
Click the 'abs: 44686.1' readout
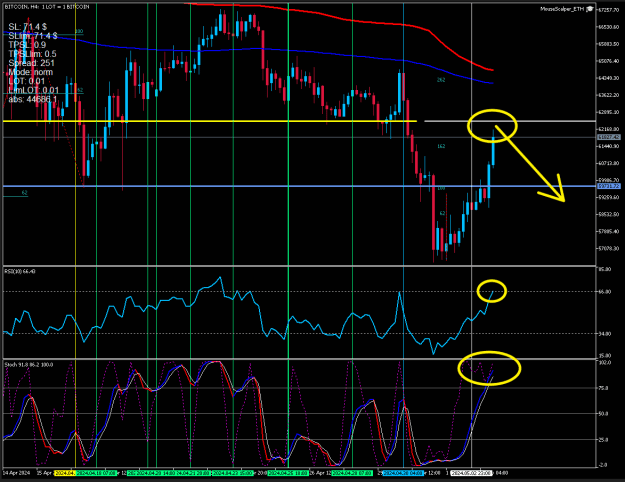click(x=33, y=99)
